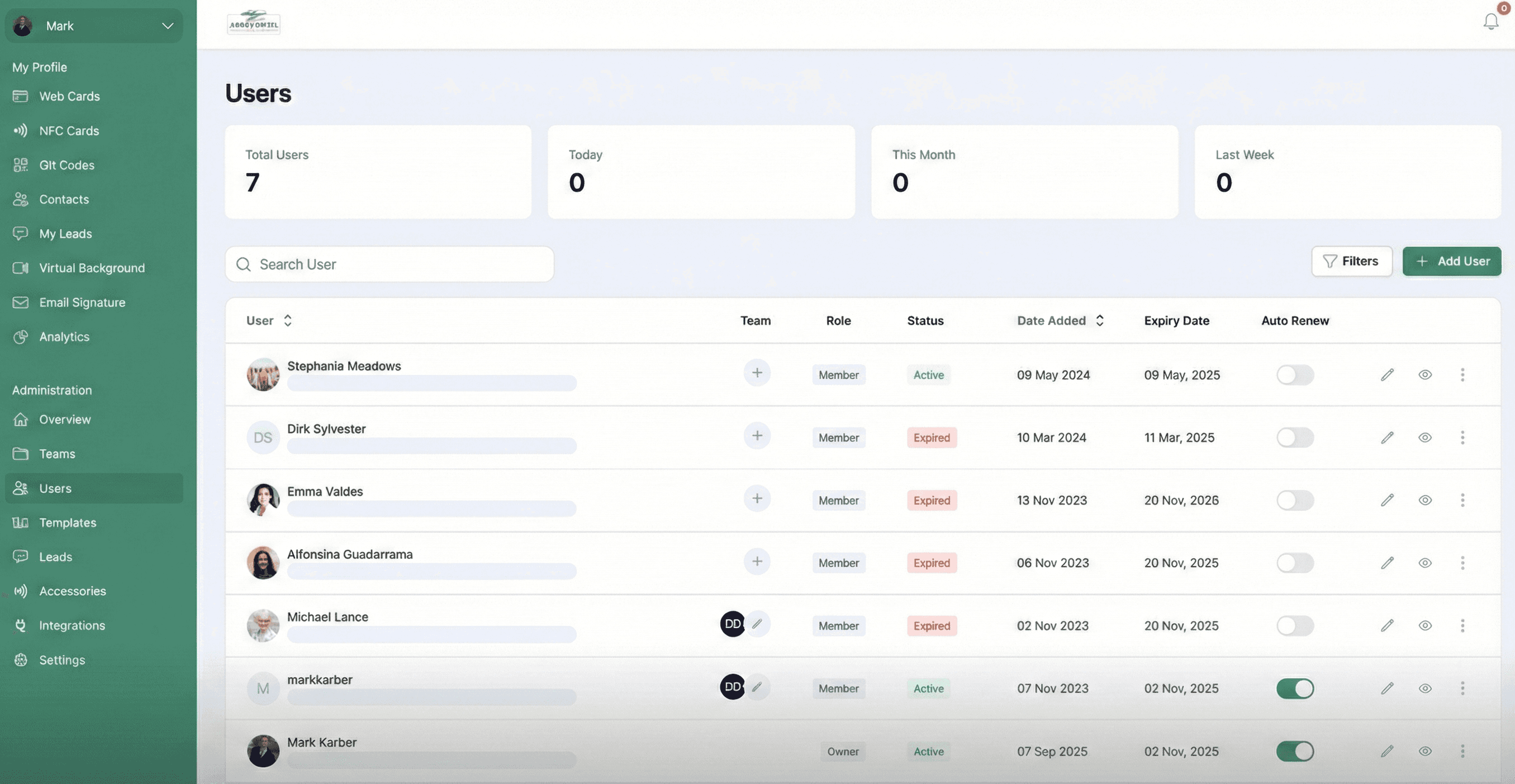Click the eye view icon for Dirk Sylvester

(1424, 438)
